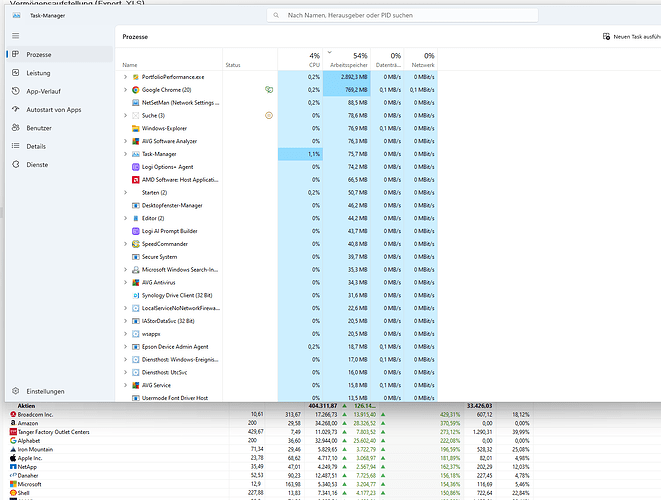Expand the Suche (3) process group
The width and height of the screenshot is (661, 500).
tap(125, 116)
